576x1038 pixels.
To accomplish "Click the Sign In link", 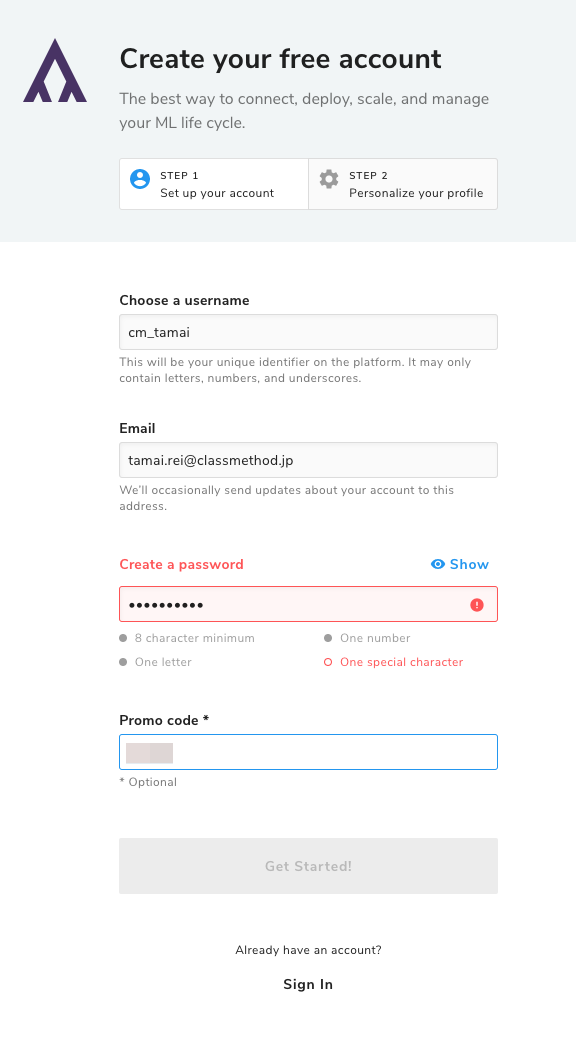I will click(x=307, y=984).
